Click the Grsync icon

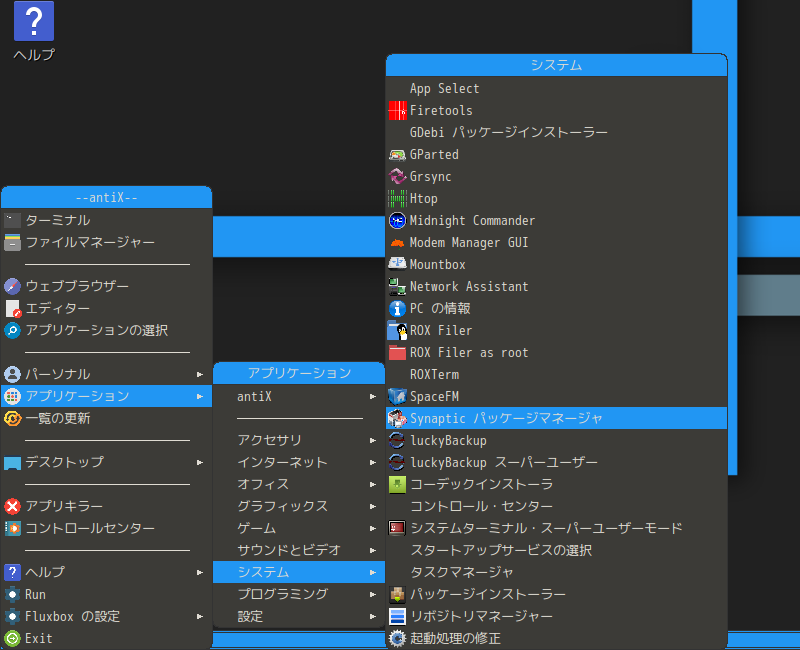(397, 177)
